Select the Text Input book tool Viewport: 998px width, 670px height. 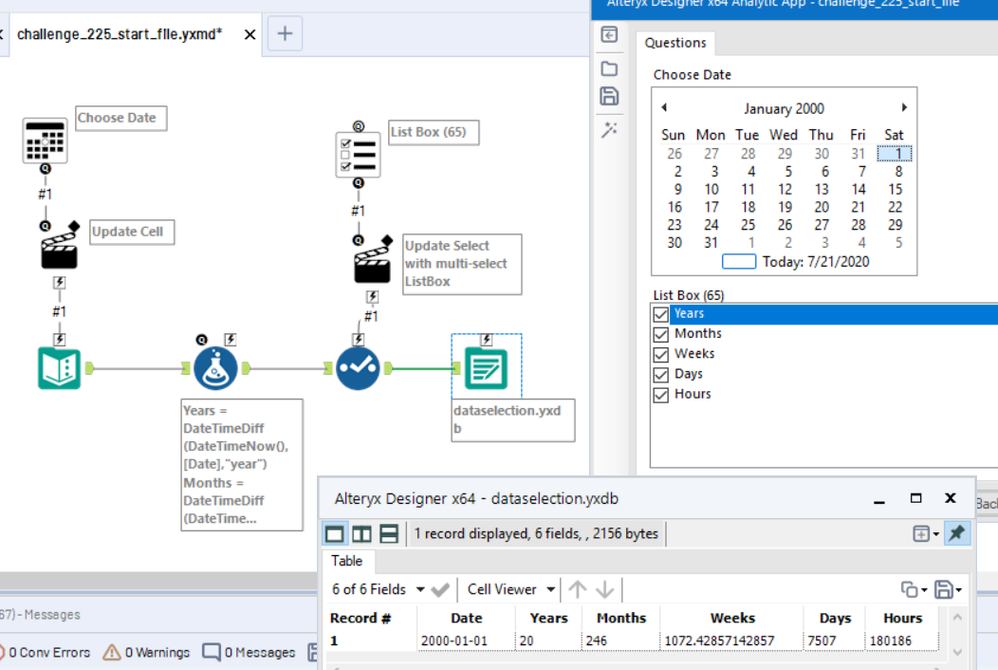tap(59, 368)
